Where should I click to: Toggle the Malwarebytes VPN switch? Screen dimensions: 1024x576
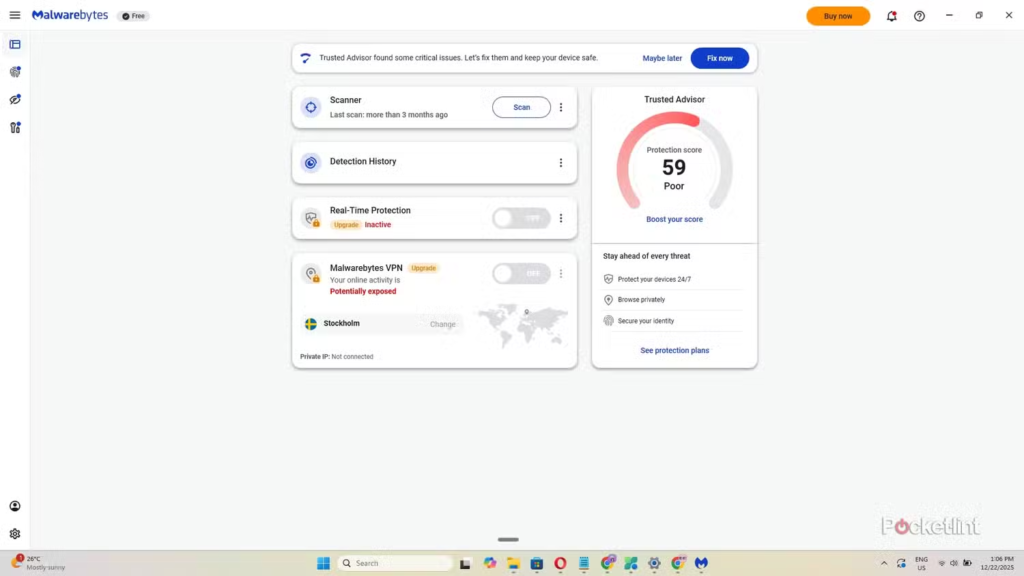coord(521,273)
